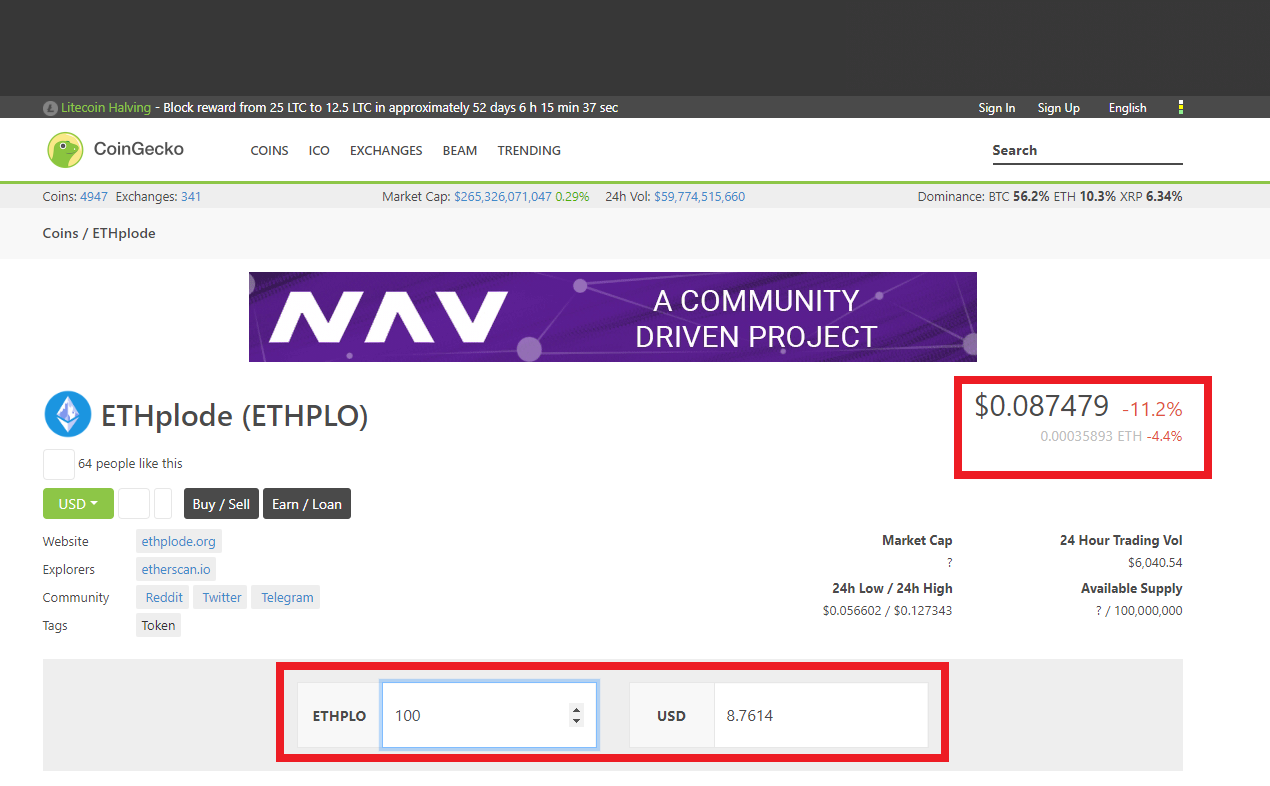The height and width of the screenshot is (786, 1270).
Task: Click the -11.2% price change text
Action: point(1152,409)
